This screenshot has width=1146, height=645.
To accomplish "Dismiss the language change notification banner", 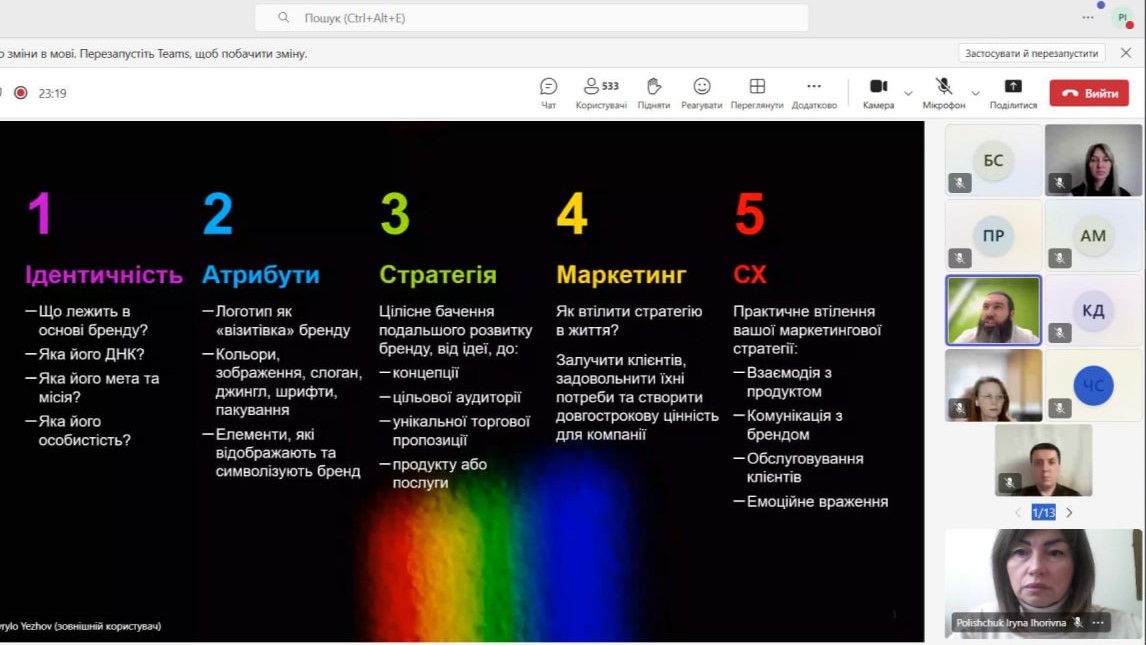I will coord(1126,53).
